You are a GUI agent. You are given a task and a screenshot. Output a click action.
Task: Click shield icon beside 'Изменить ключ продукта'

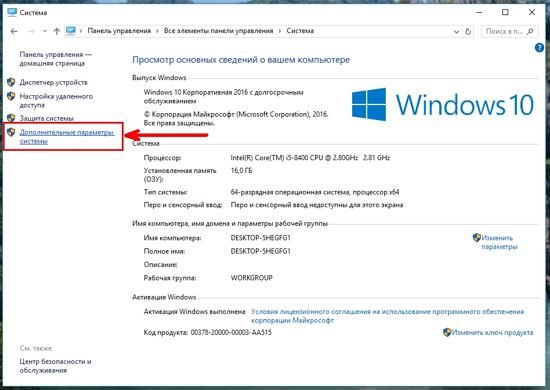click(447, 332)
